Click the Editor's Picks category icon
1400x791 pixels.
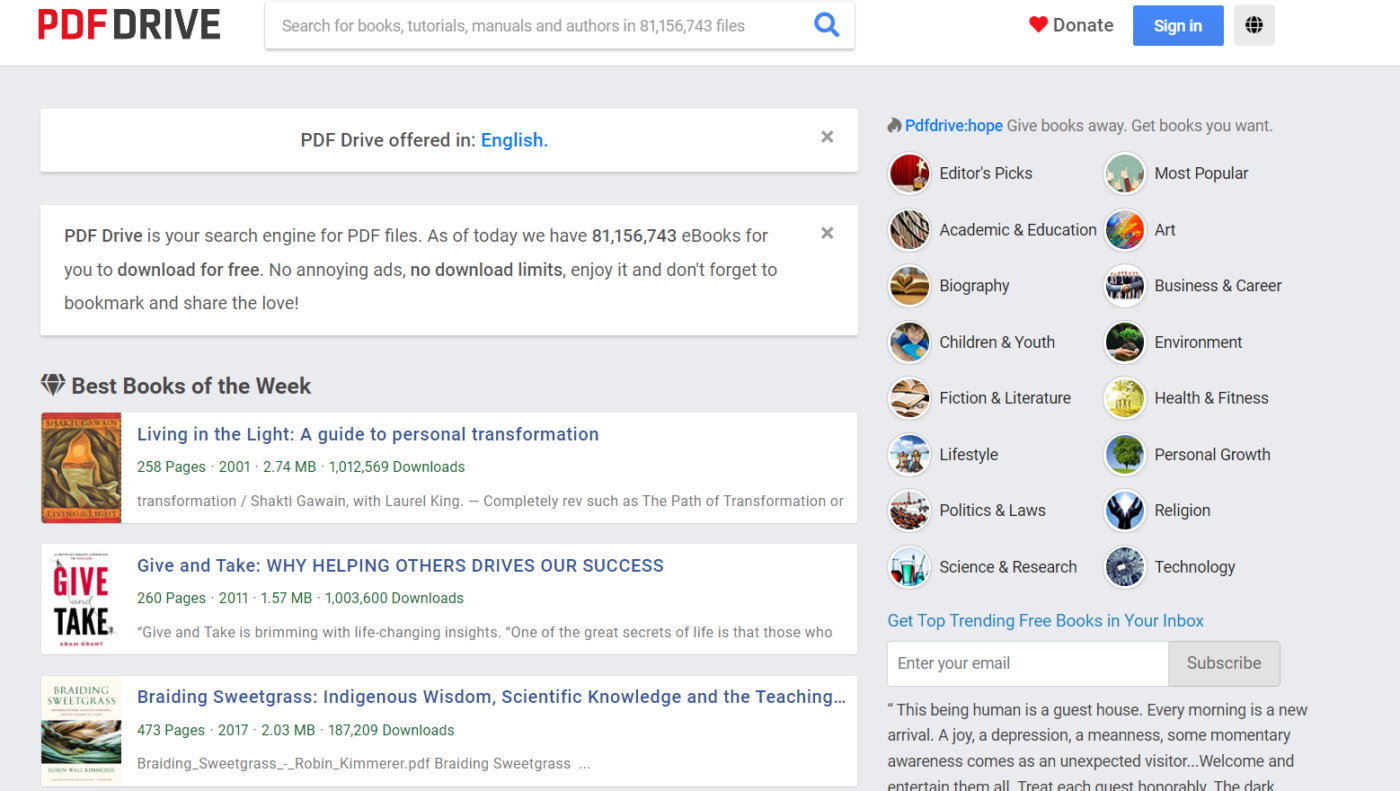coord(910,173)
